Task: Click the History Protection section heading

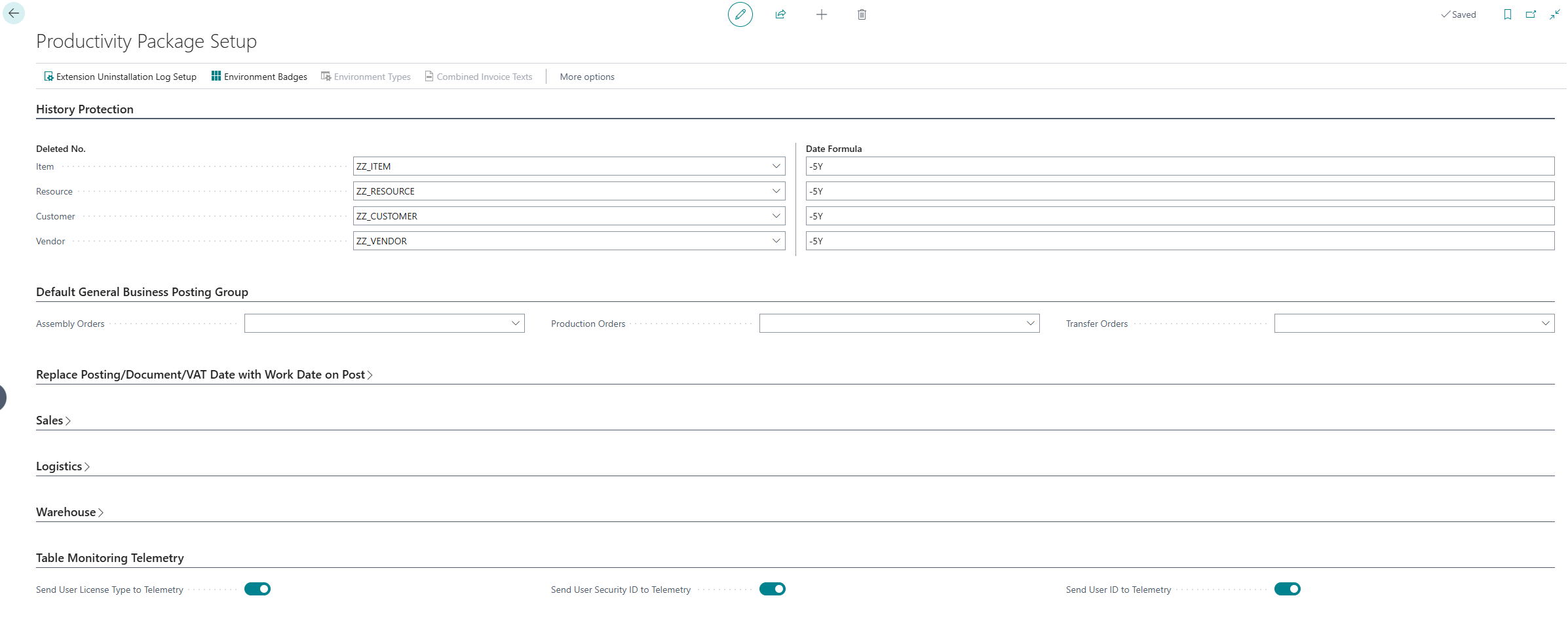Action: click(x=85, y=109)
